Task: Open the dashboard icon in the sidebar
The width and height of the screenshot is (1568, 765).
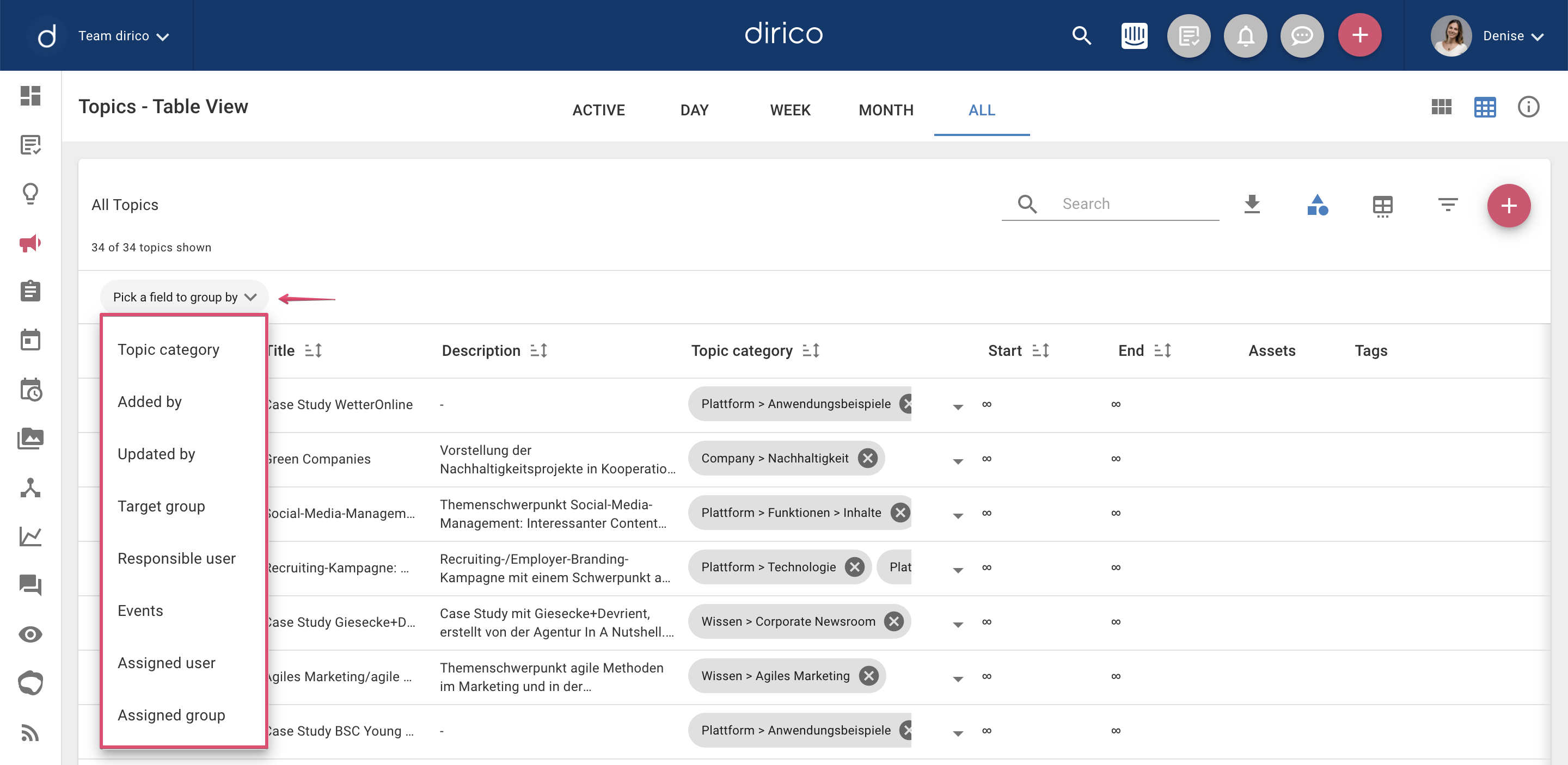Action: click(x=30, y=95)
